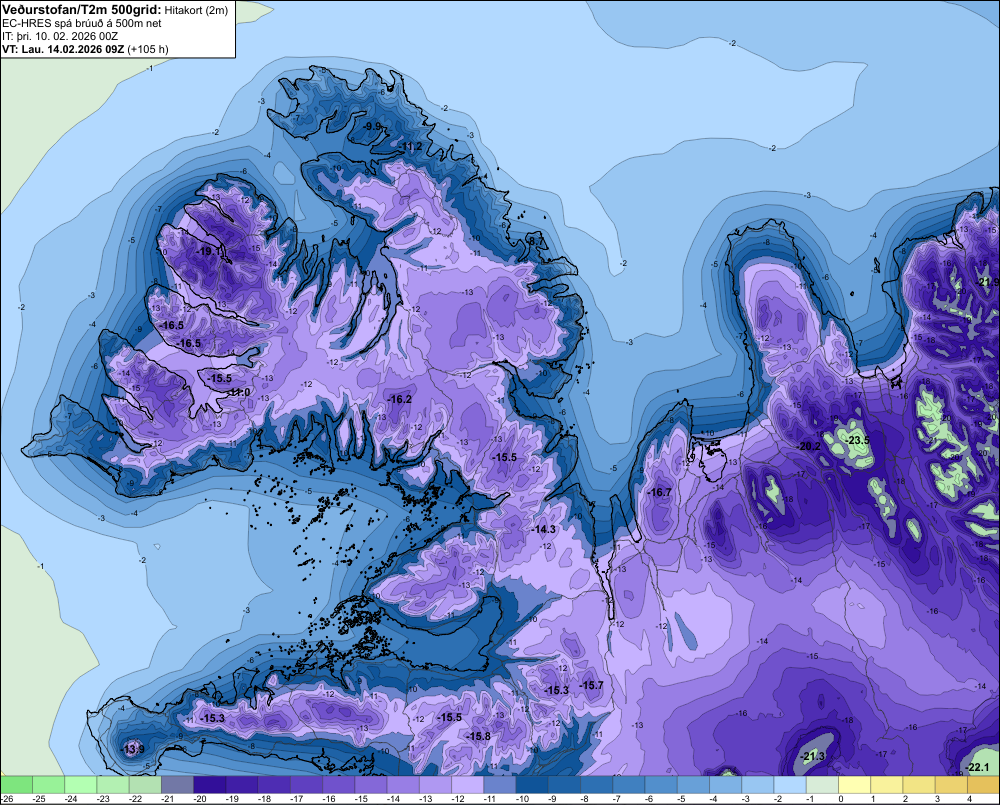The width and height of the screenshot is (1000, 805).
Task: Click the '(+105 h)' forecast offset text
Action: point(148,49)
